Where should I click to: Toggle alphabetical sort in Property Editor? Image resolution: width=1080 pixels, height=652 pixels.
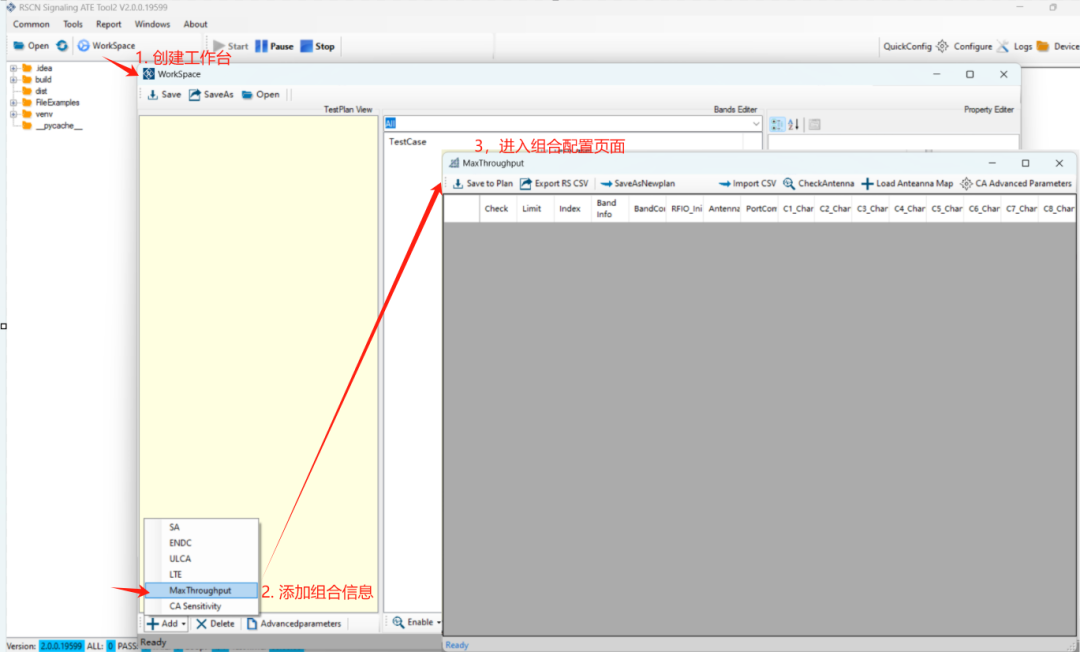point(793,125)
